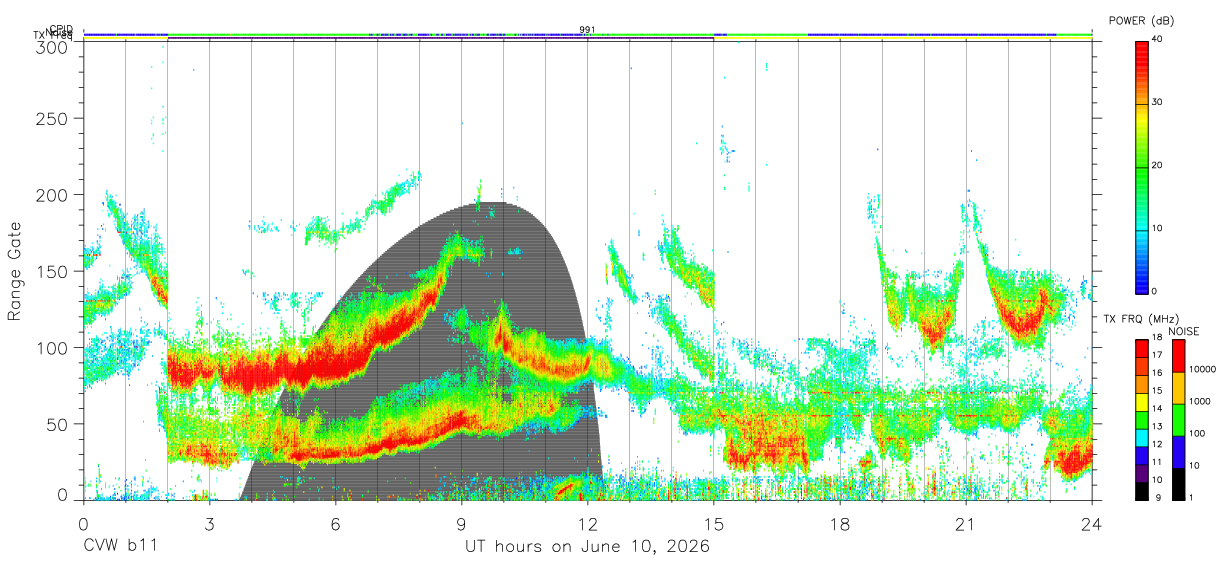This screenshot has height=567, width=1228.
Task: Click x-axis tick label 21
Action: click(965, 523)
